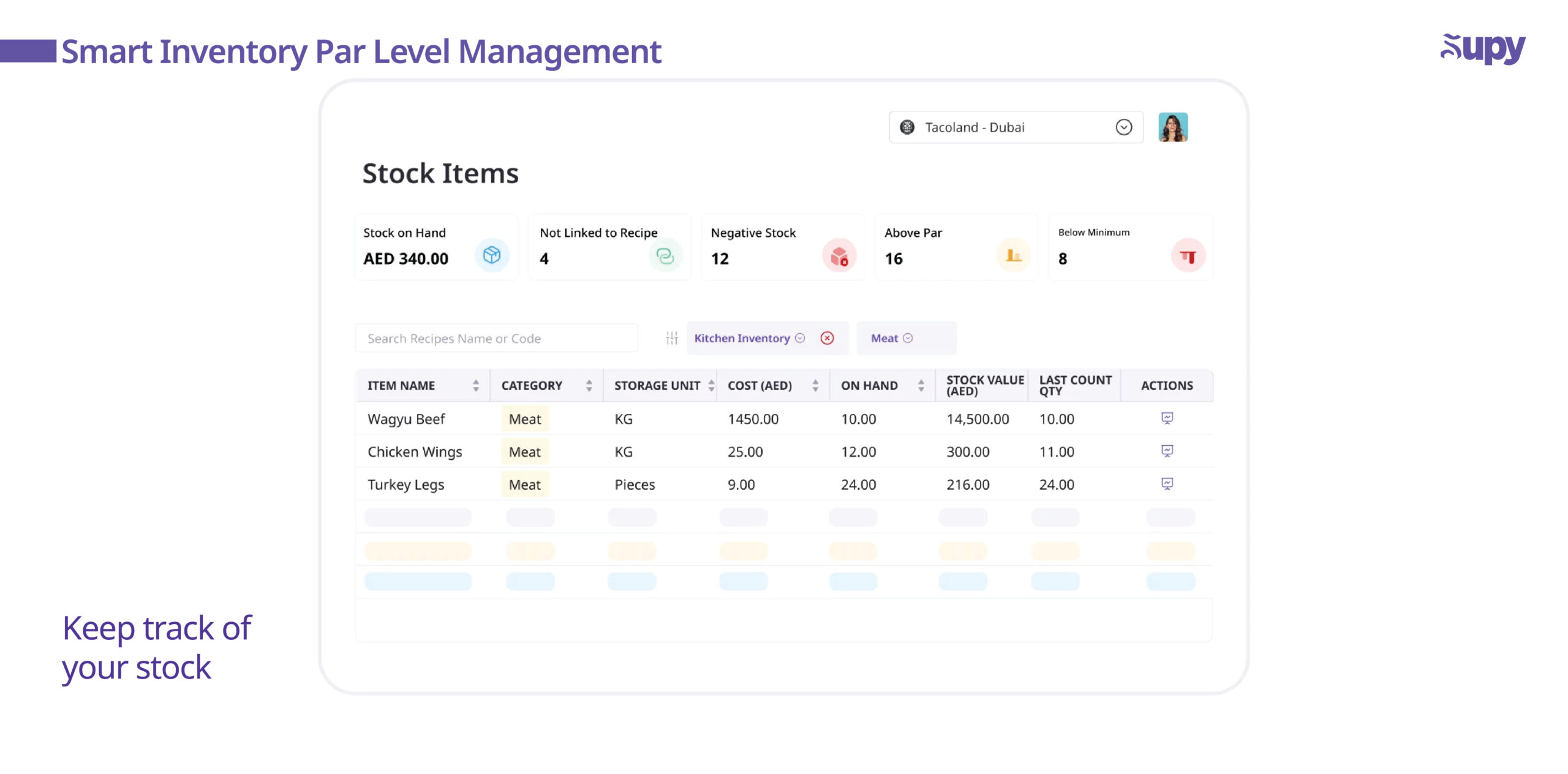
Task: Click the Negative Stock red box icon
Action: click(x=839, y=255)
